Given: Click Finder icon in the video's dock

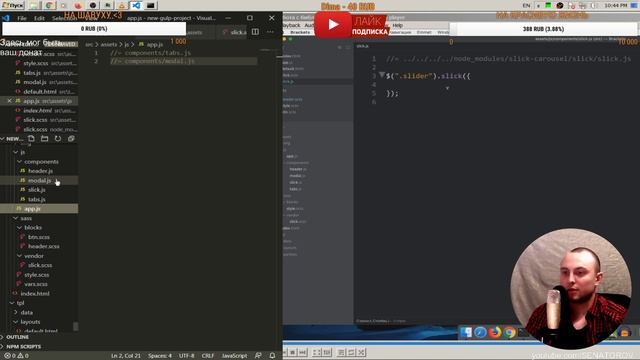Looking at the screenshot, I should [x=466, y=332].
